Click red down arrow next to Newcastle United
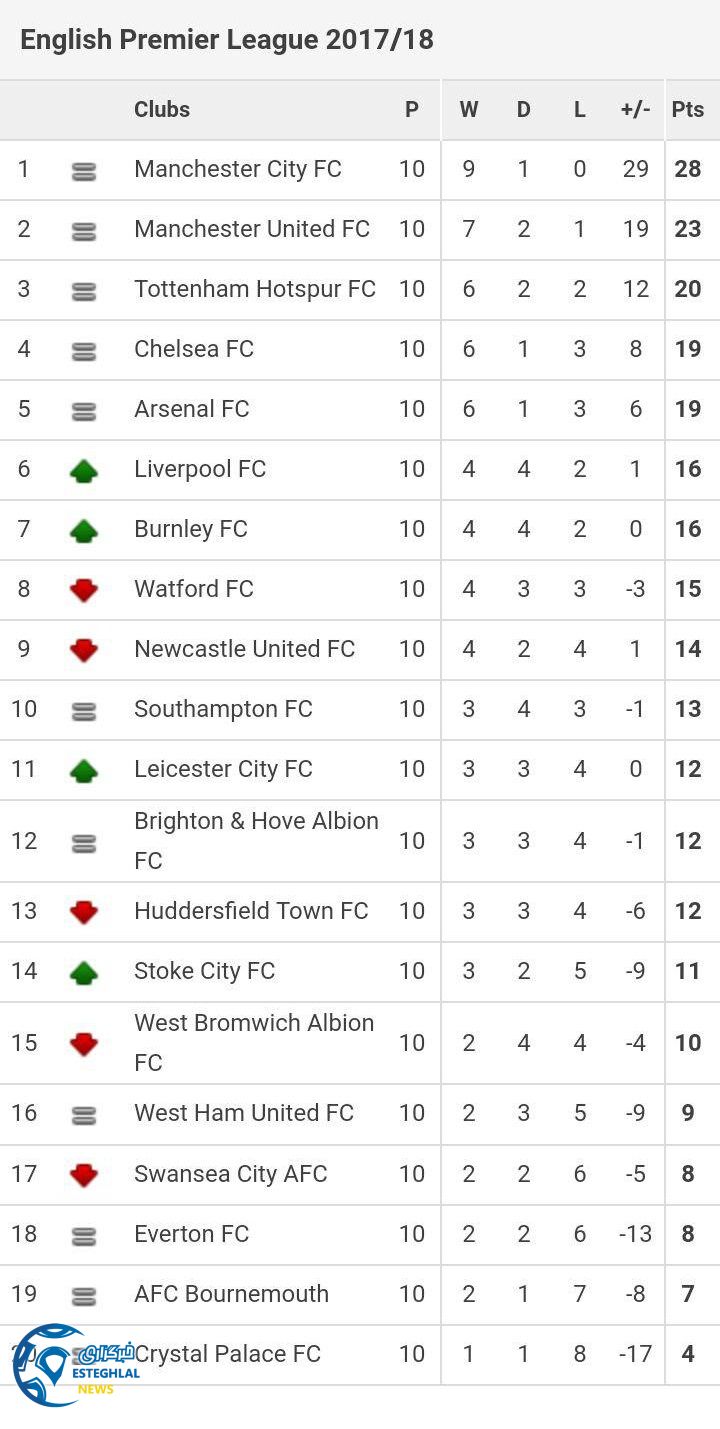The image size is (720, 1429). 84,650
